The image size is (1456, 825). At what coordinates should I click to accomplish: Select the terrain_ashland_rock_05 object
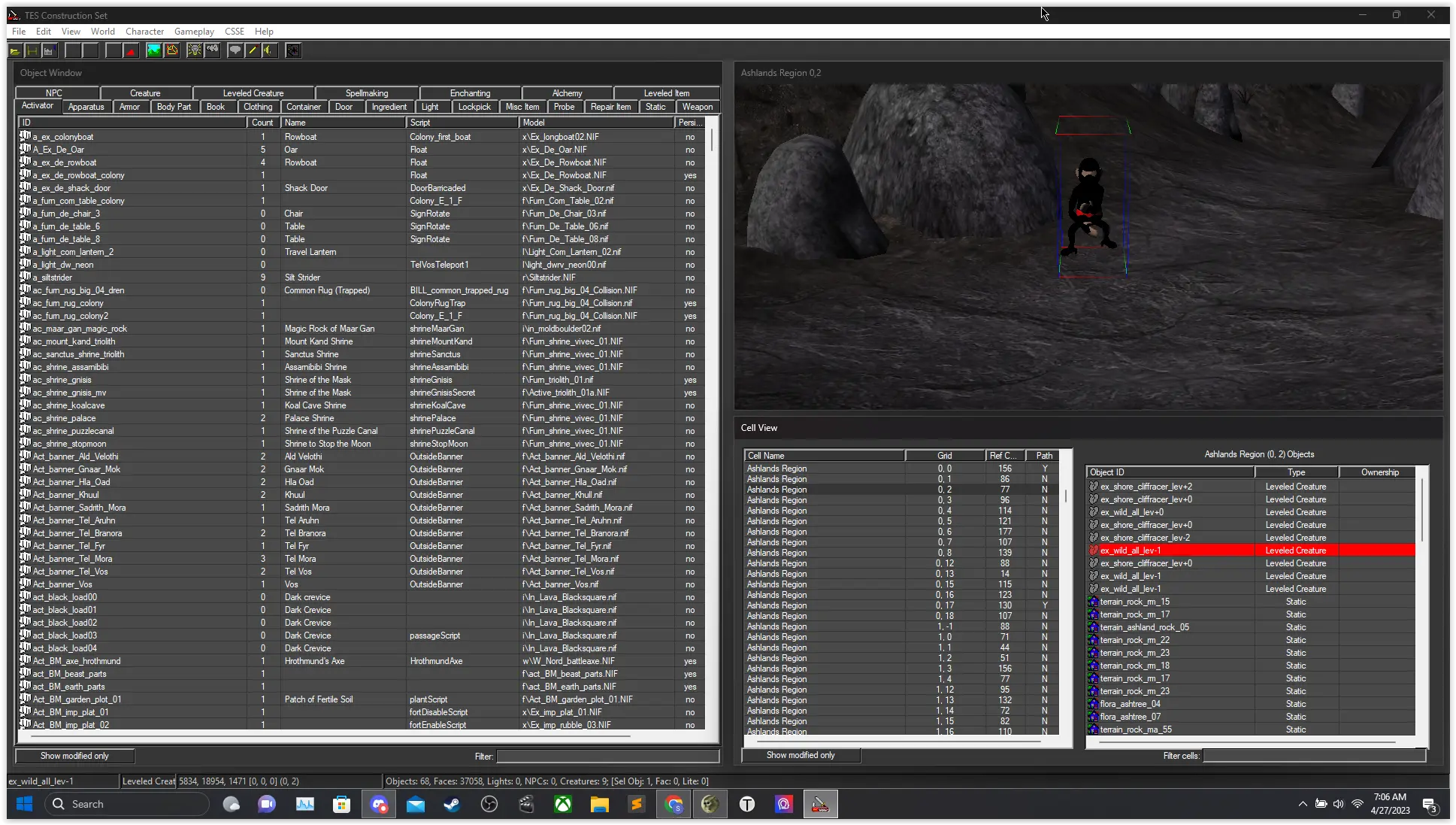point(1252,627)
